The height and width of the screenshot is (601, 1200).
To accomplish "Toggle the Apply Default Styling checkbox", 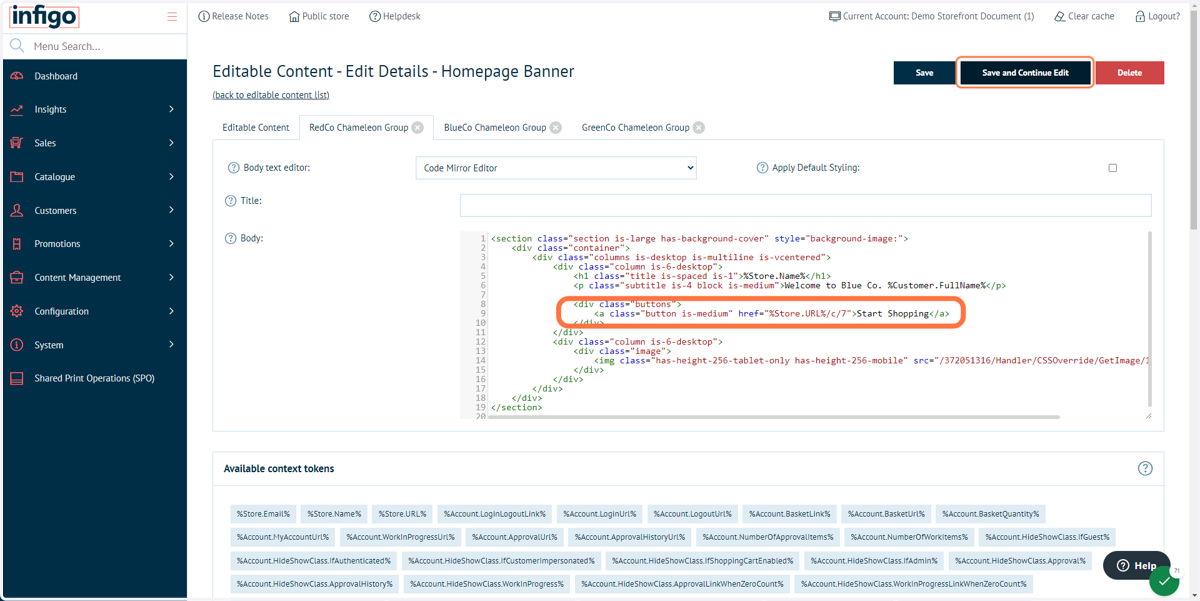I will (x=1112, y=168).
